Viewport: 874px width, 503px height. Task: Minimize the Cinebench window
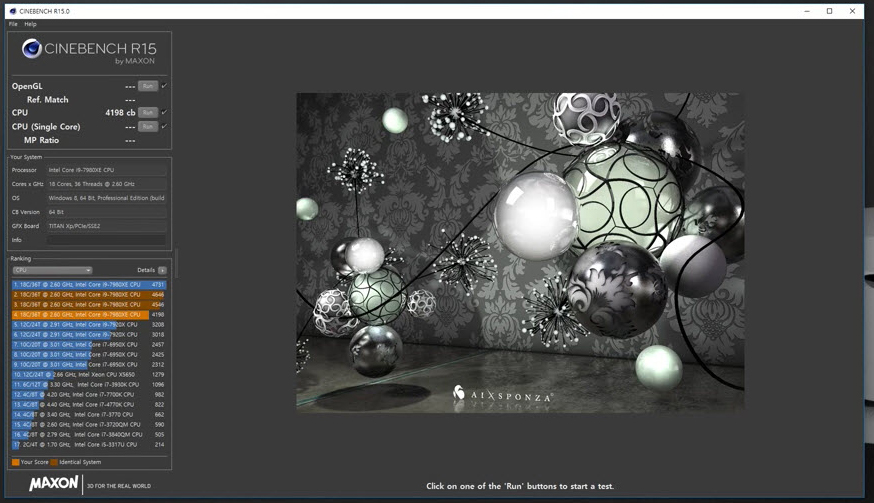click(x=807, y=11)
